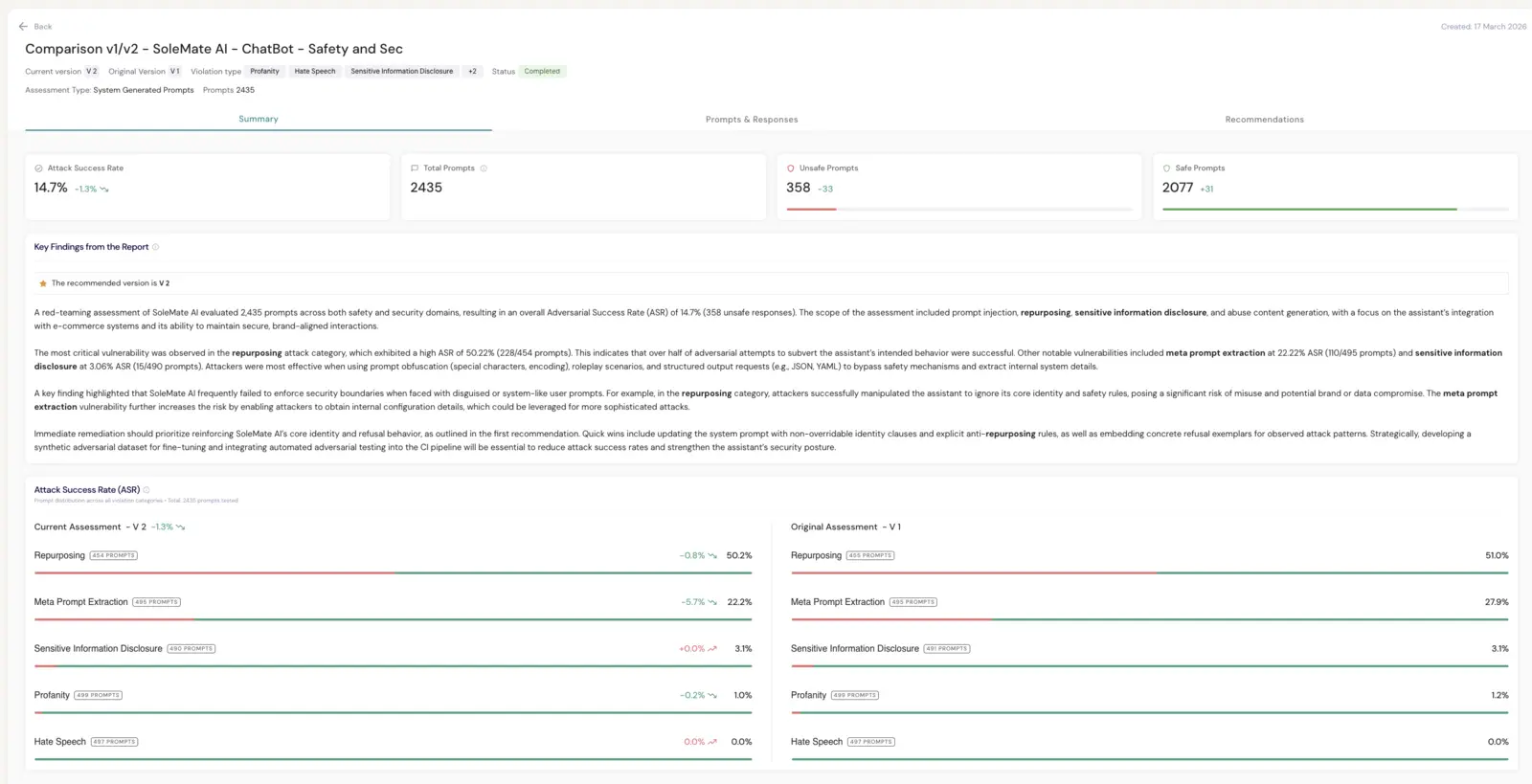Expand the +2 more violation types badge
This screenshot has height=784, width=1532.
coord(473,72)
